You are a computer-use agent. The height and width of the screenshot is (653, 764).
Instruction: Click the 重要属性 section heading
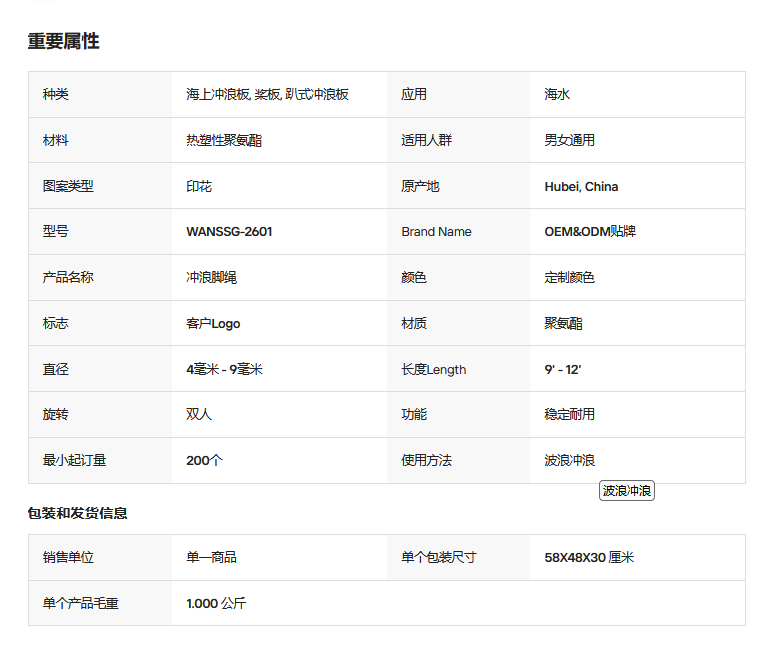(x=63, y=41)
